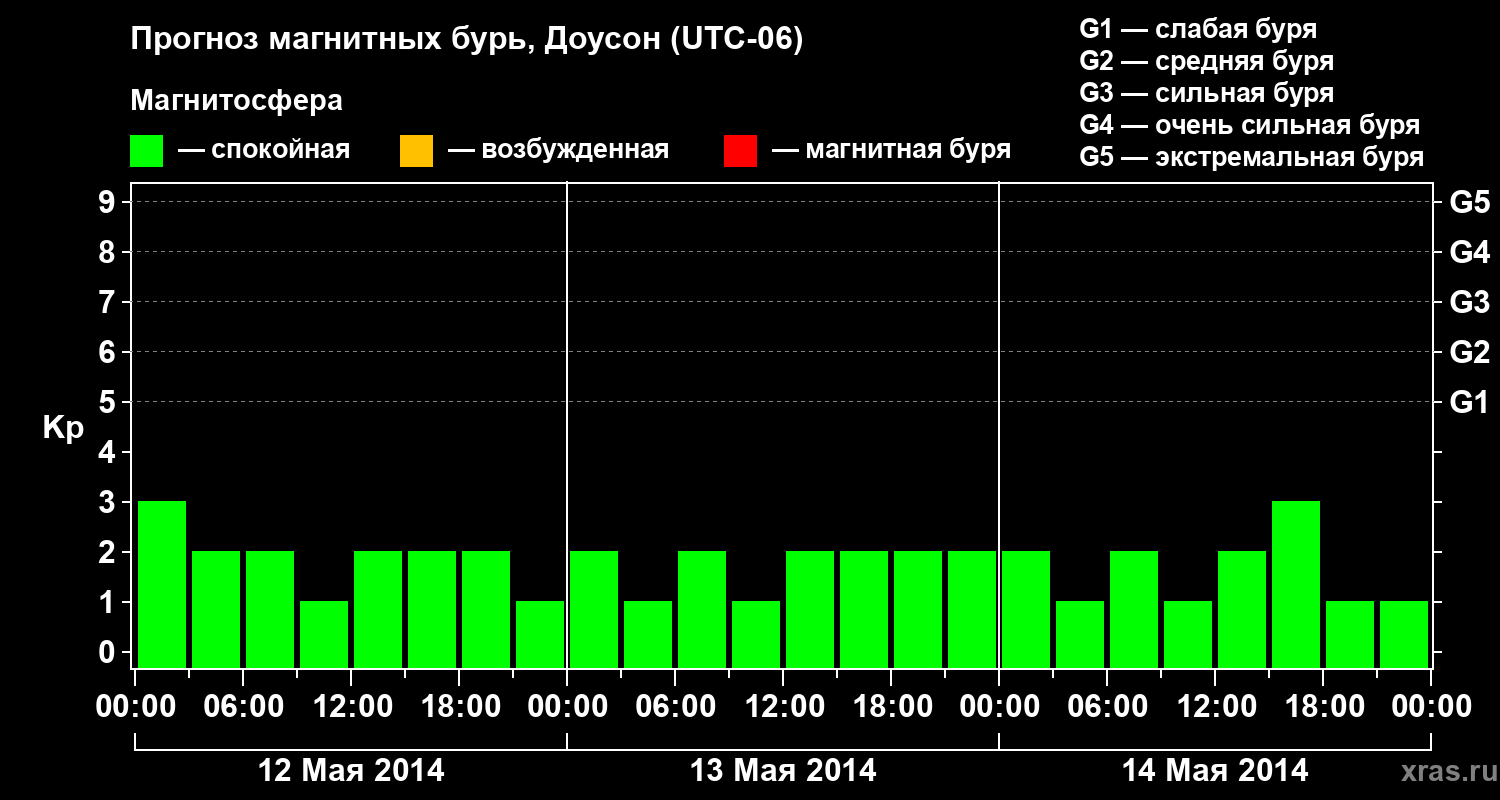Click the first bar of 13 Мая at 00:00
The width and height of the screenshot is (1500, 800).
594,609
